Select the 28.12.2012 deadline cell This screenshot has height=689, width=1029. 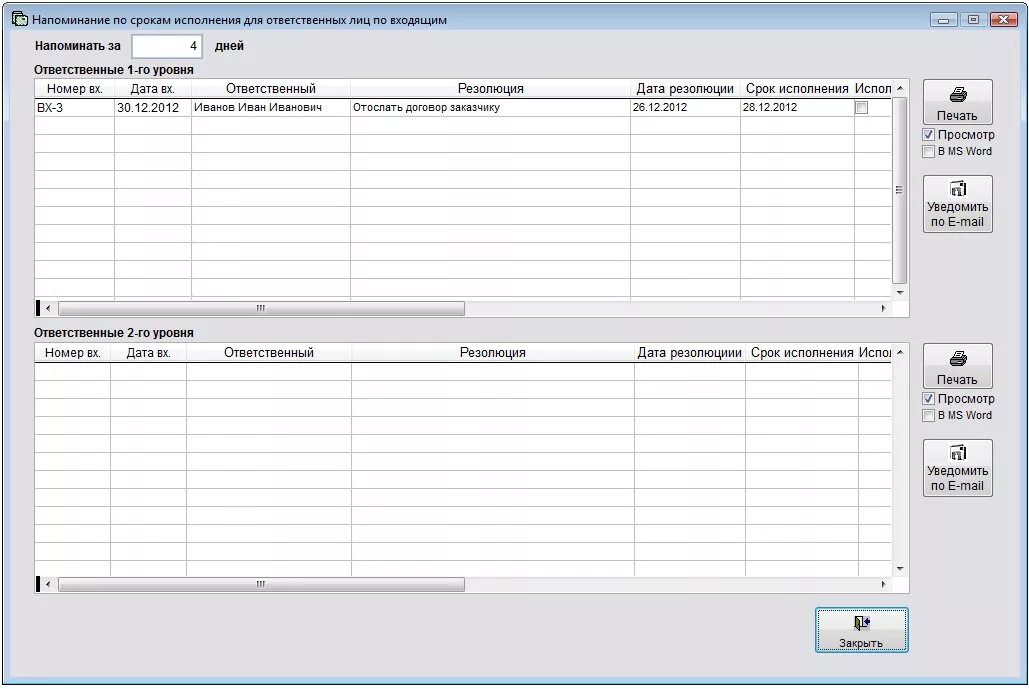click(797, 108)
